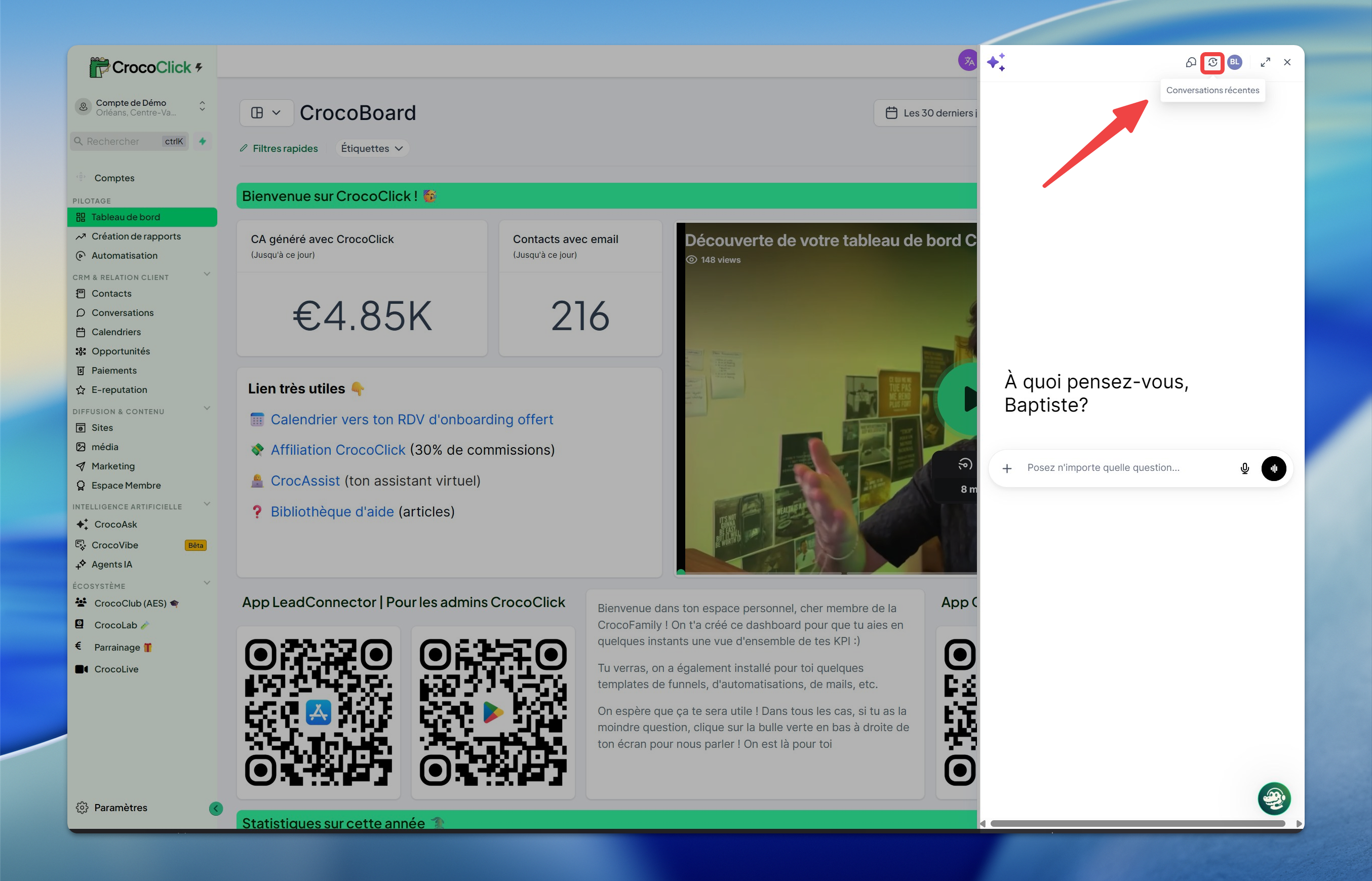1372x881 pixels.
Task: Click the green lightning quick-action icon
Action: point(203,141)
